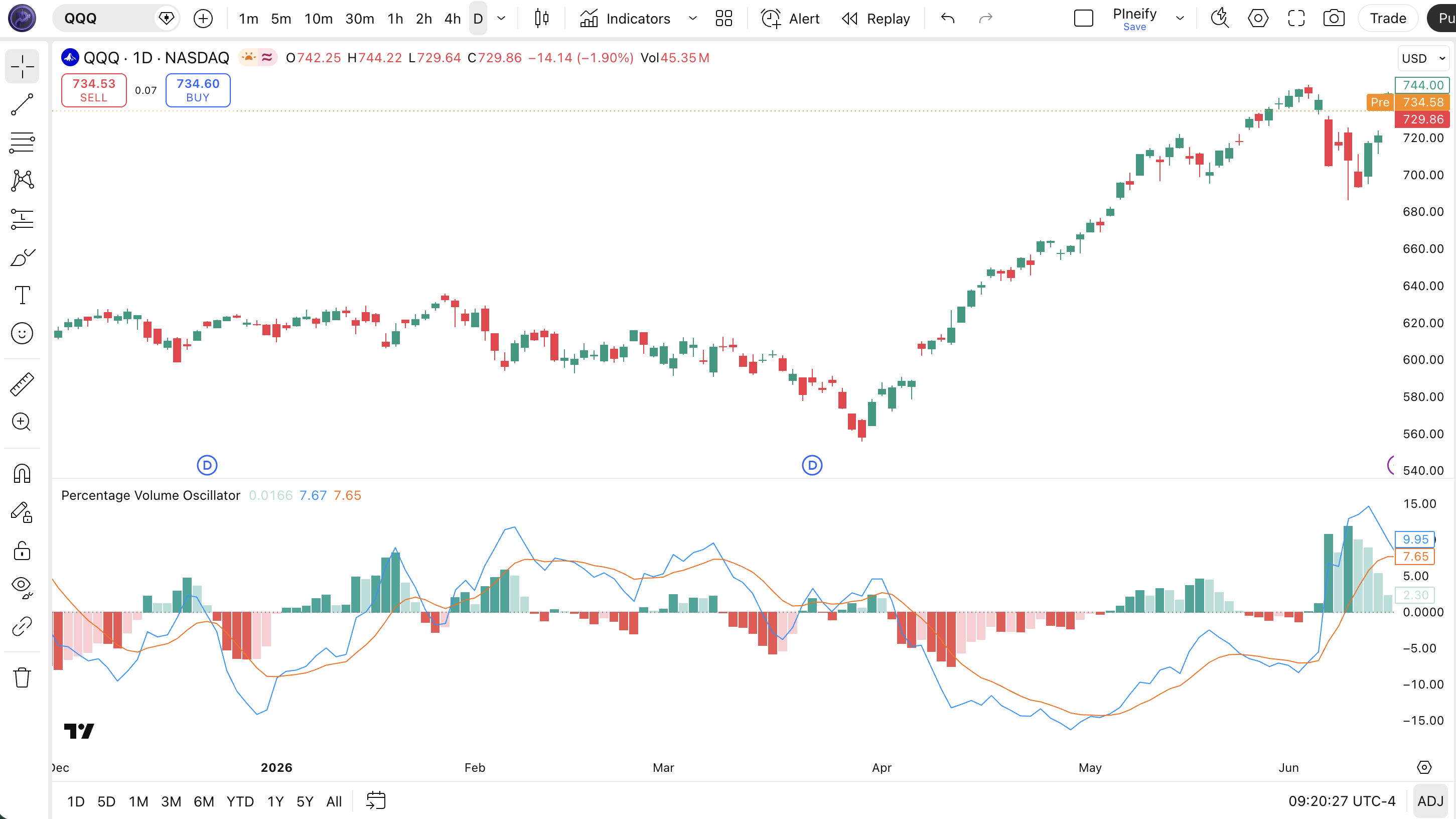Image resolution: width=1456 pixels, height=819 pixels.
Task: Start bar Replay mode
Action: pyautogui.click(x=876, y=19)
